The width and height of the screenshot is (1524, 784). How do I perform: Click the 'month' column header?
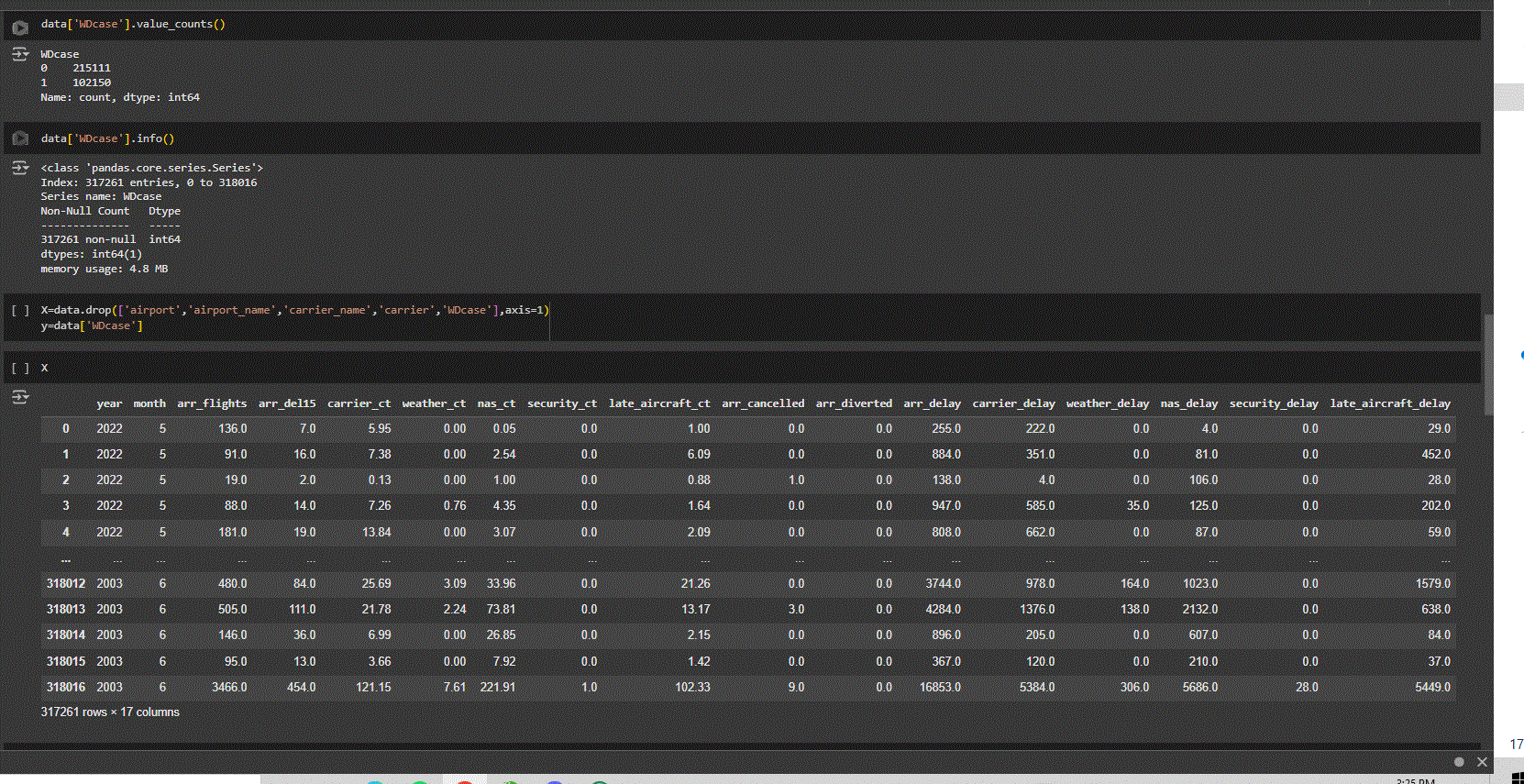(x=149, y=403)
